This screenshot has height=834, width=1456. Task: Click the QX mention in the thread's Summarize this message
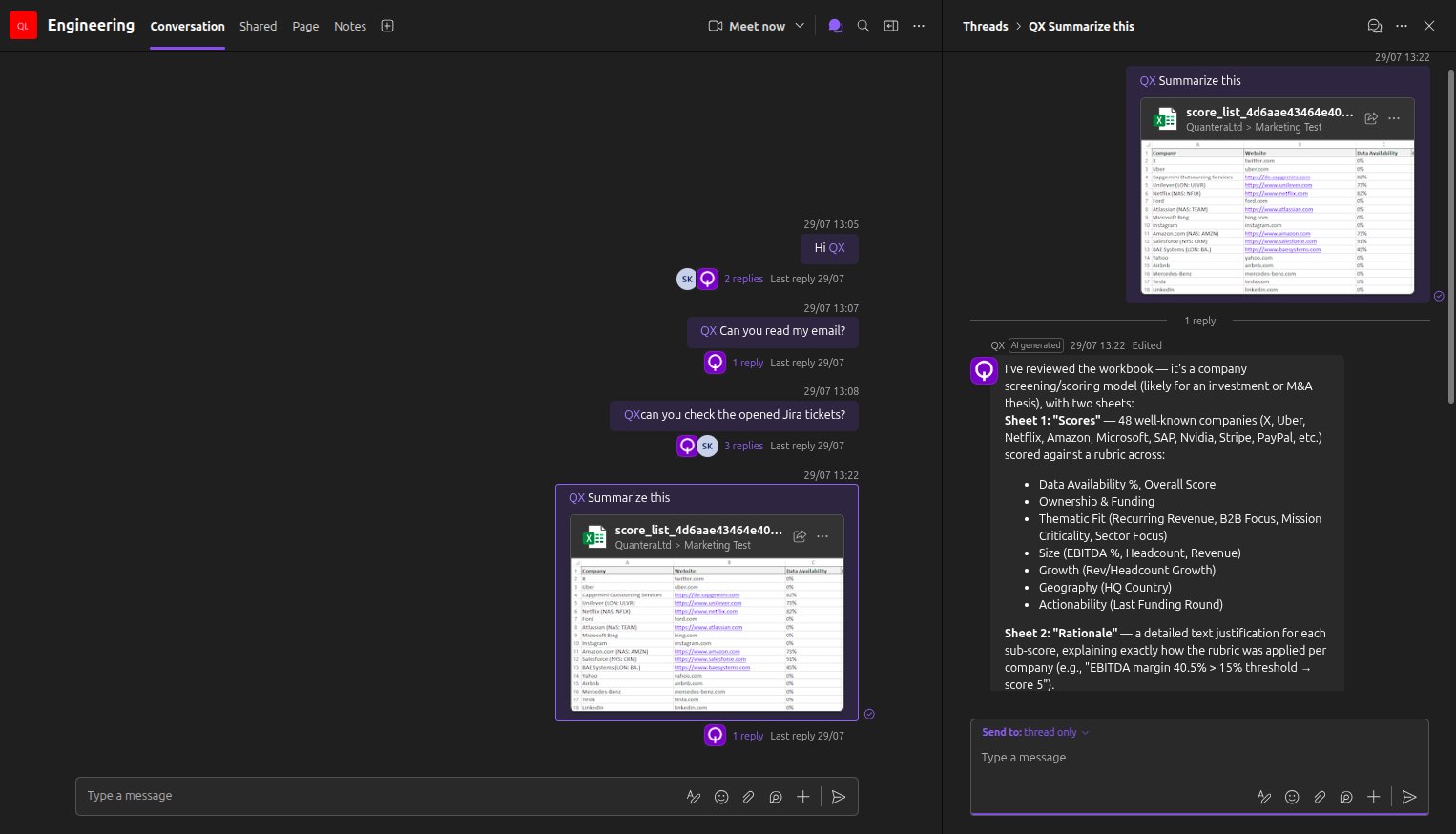point(1148,81)
